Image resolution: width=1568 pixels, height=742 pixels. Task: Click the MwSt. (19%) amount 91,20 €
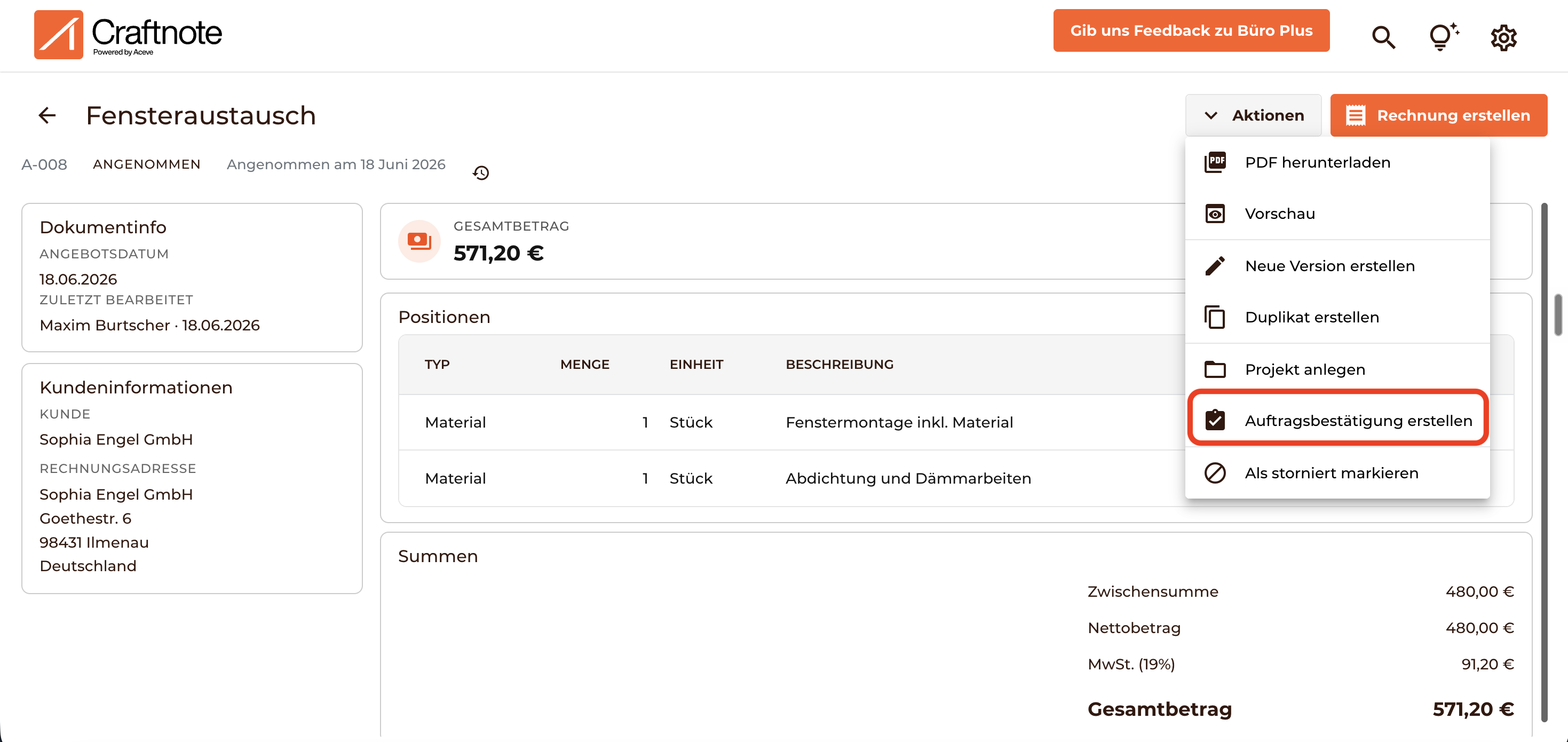click(x=1487, y=664)
